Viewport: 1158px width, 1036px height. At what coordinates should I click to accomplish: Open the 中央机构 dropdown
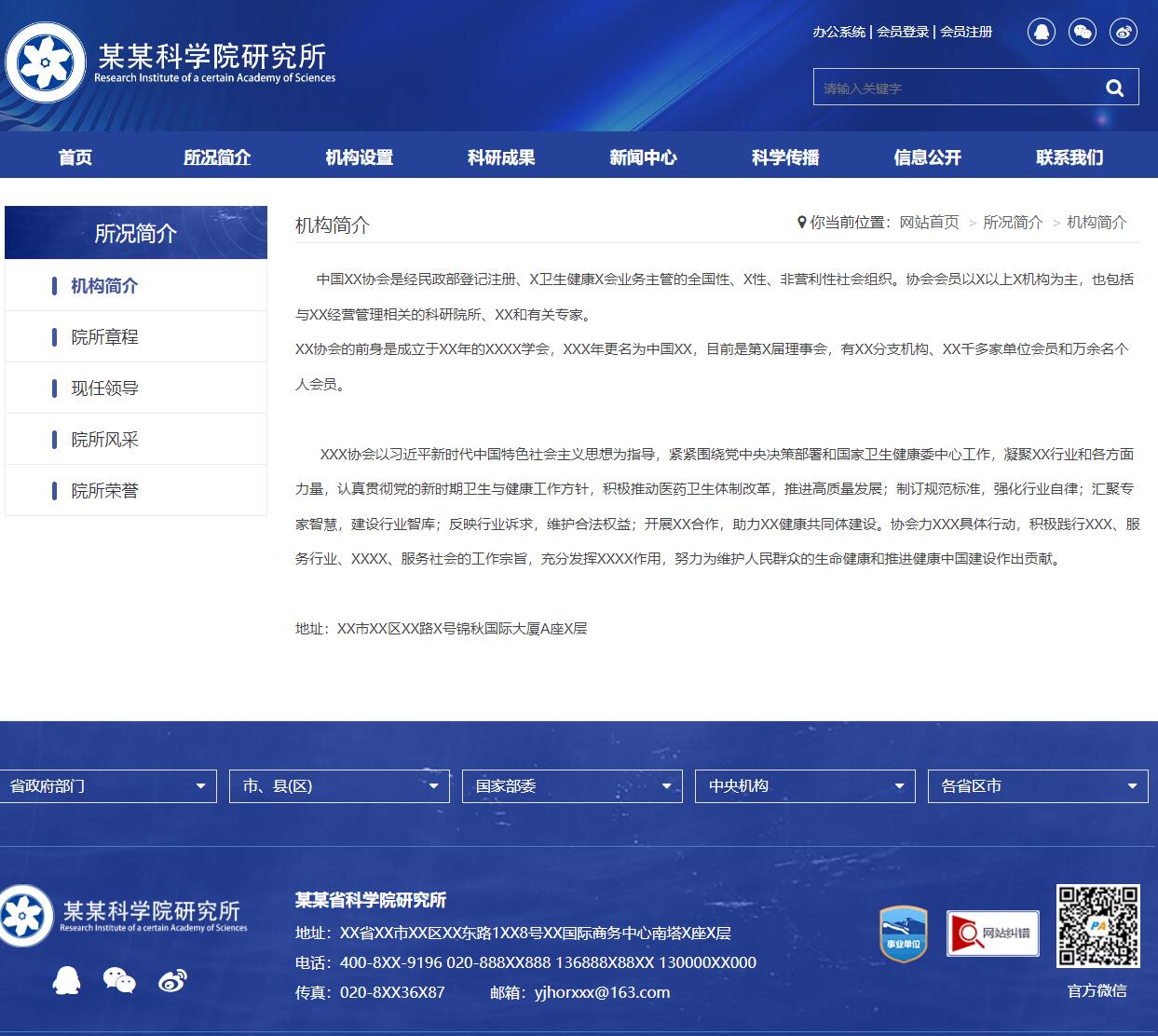tap(805, 786)
